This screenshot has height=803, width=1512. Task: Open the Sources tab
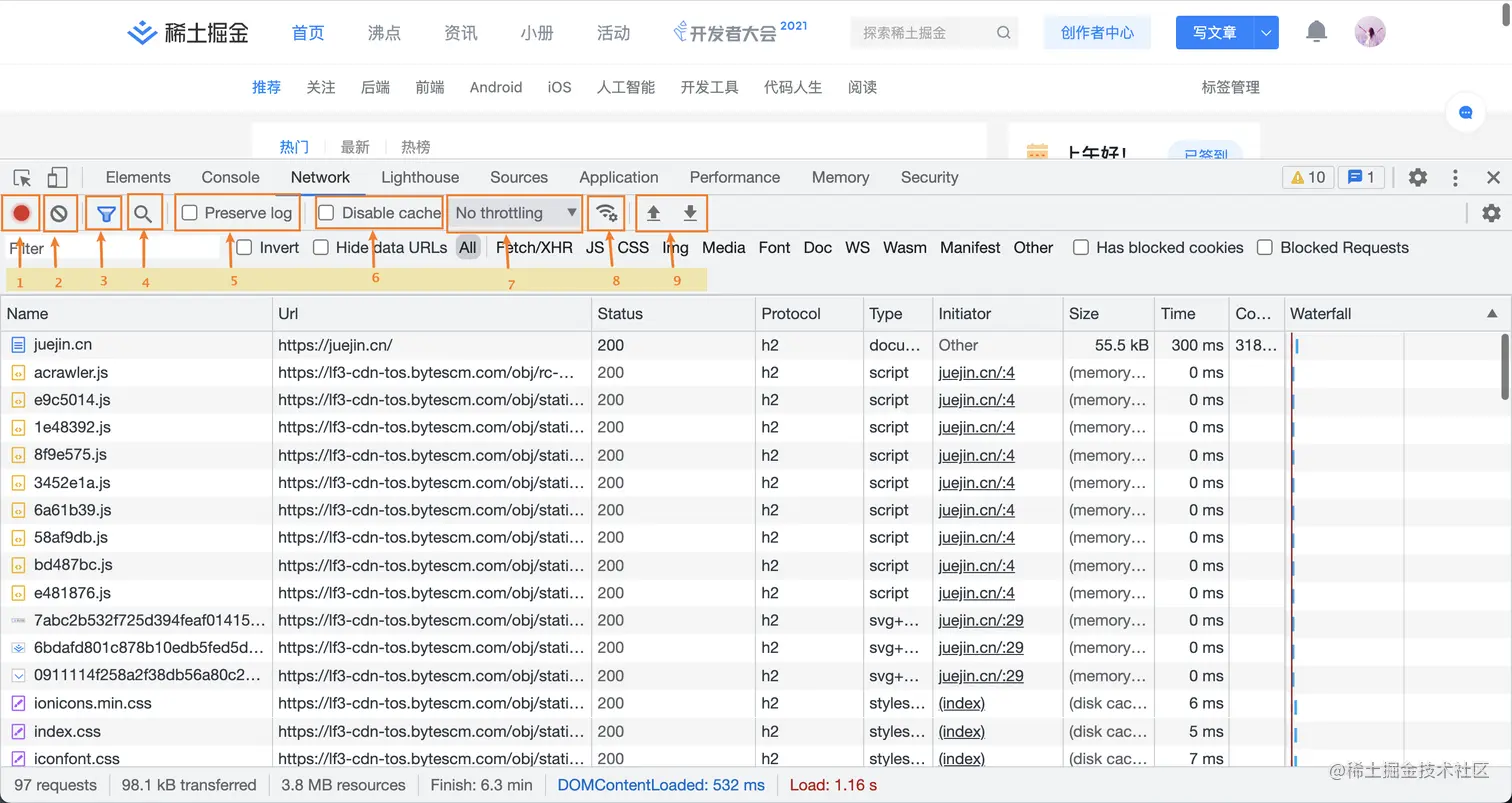pos(519,177)
